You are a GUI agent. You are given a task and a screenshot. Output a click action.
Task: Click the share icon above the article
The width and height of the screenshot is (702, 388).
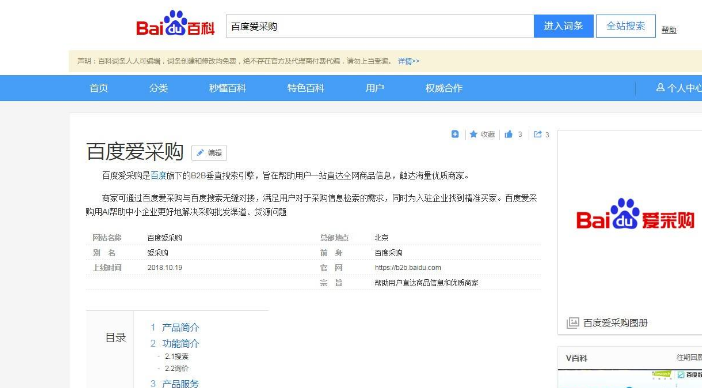pyautogui.click(x=538, y=134)
